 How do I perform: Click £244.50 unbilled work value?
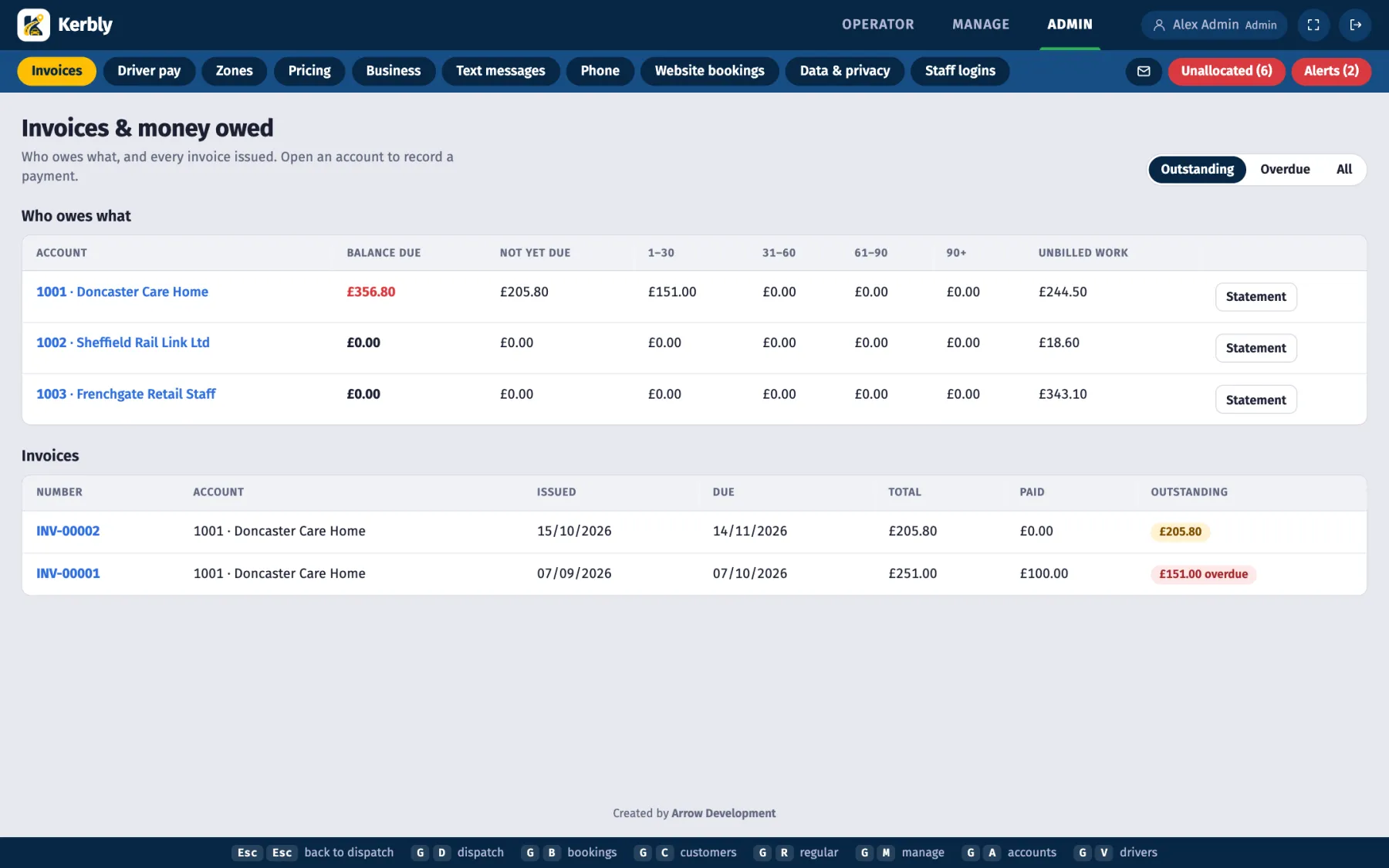tap(1063, 292)
